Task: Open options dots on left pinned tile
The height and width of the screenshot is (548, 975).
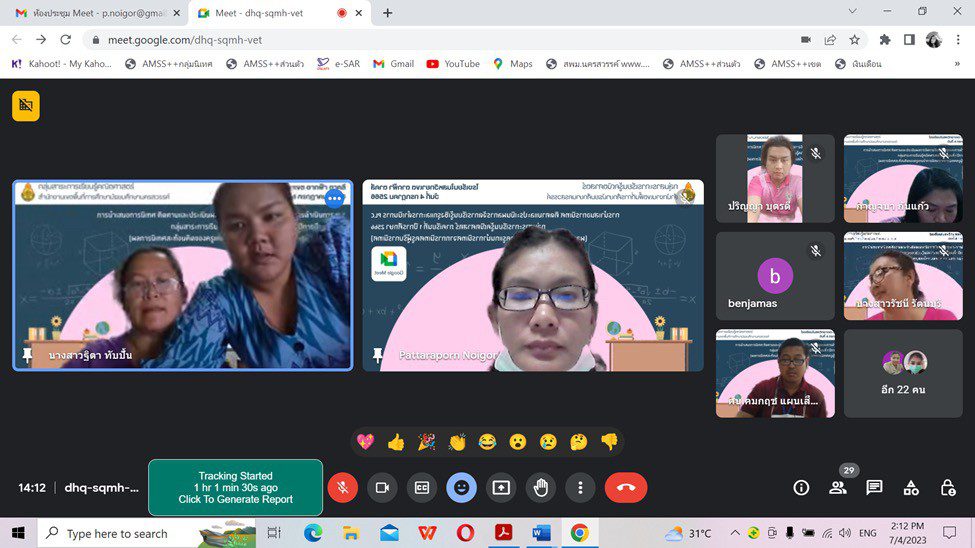Action: pyautogui.click(x=335, y=198)
